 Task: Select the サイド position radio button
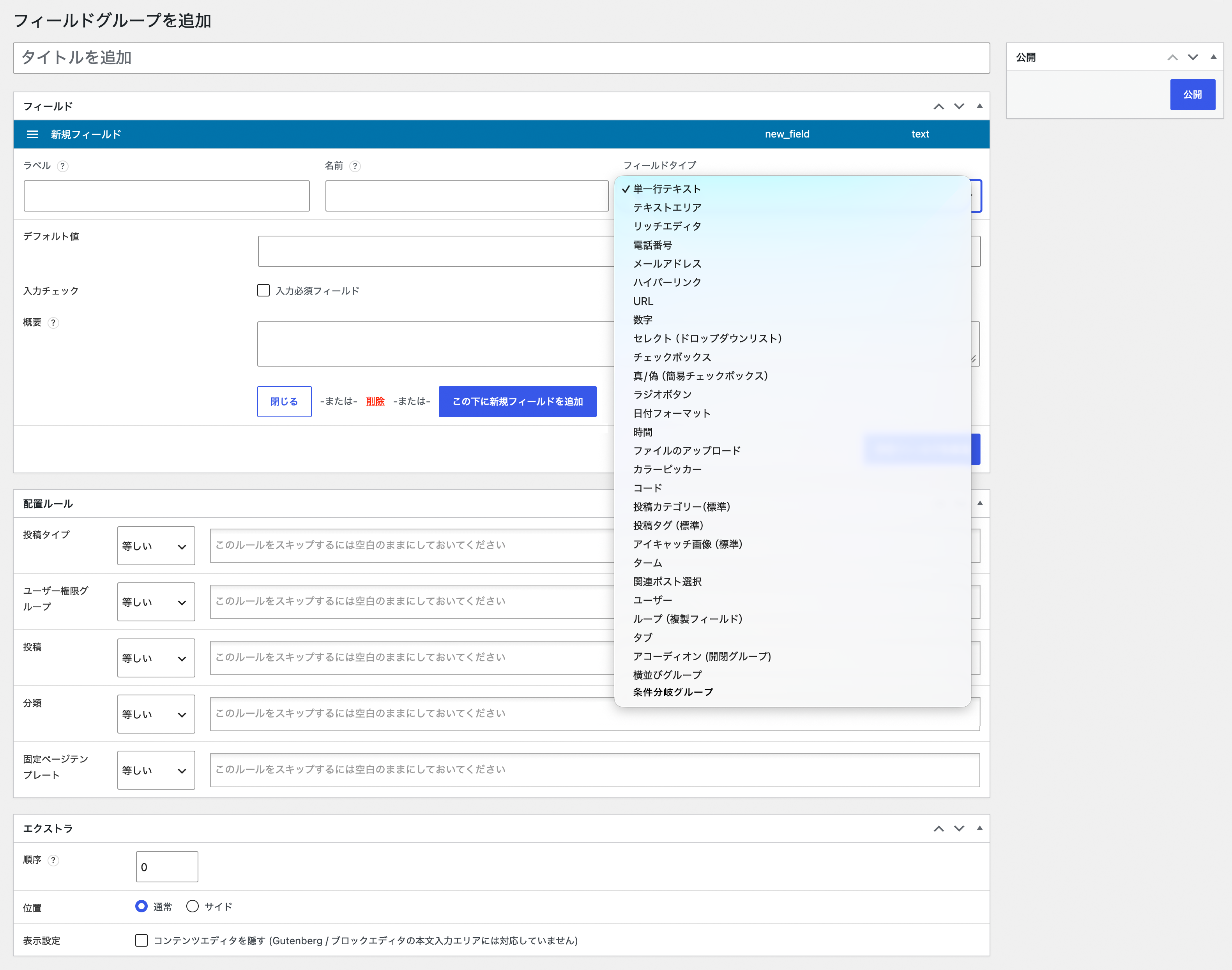click(x=193, y=906)
